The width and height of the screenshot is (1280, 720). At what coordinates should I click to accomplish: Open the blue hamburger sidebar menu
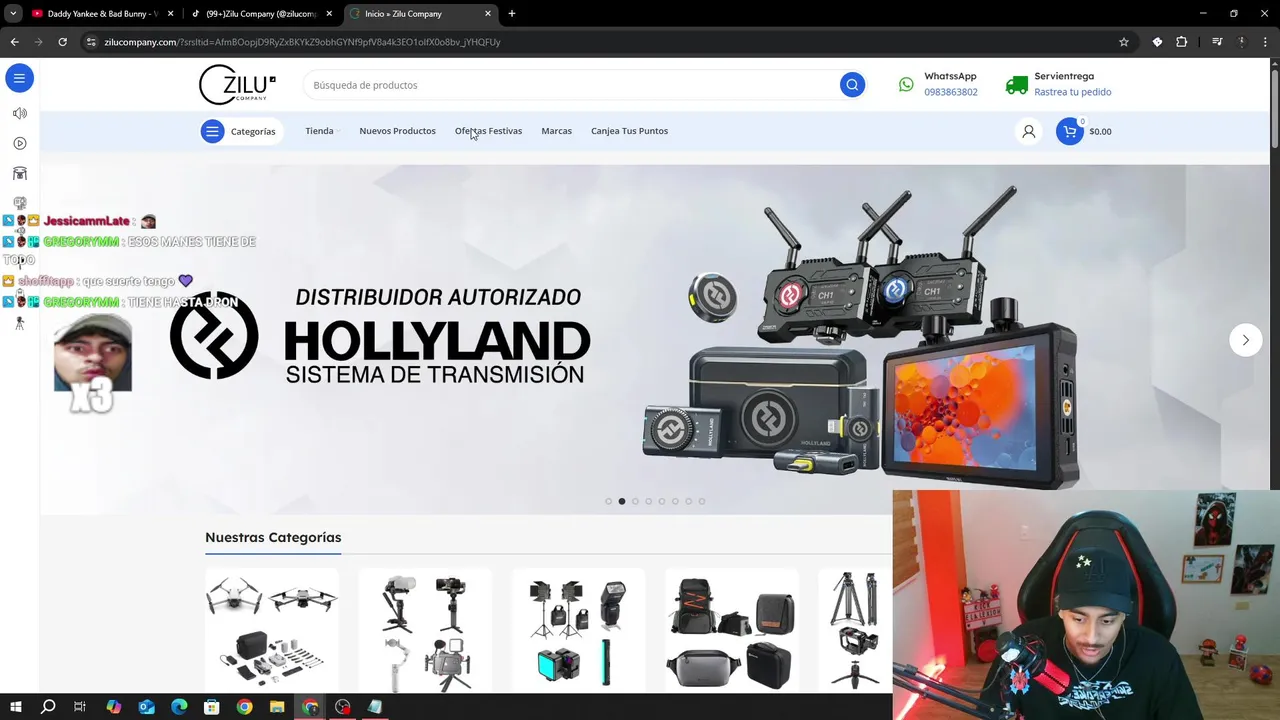[19, 78]
